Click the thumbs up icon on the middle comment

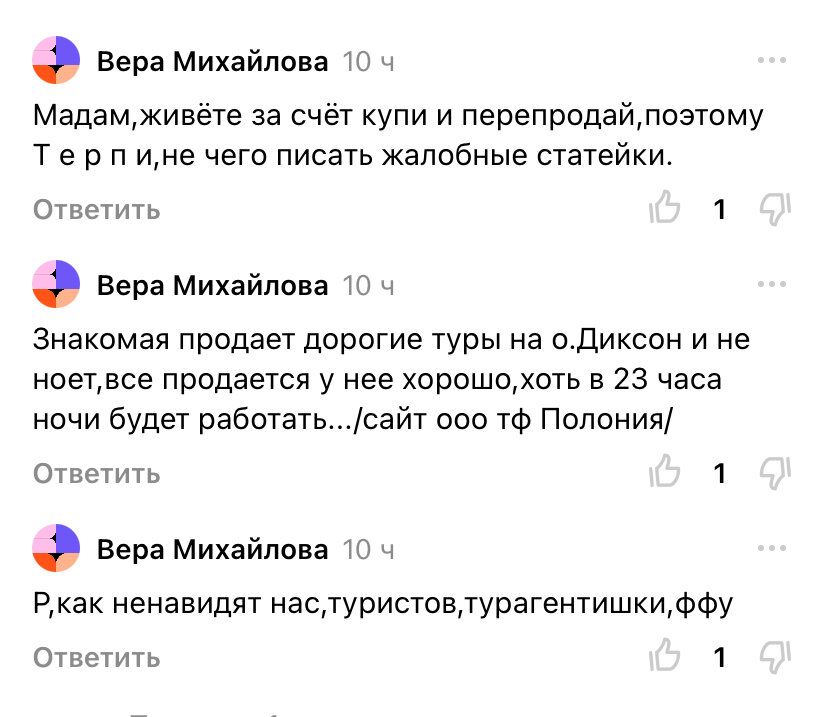[666, 473]
